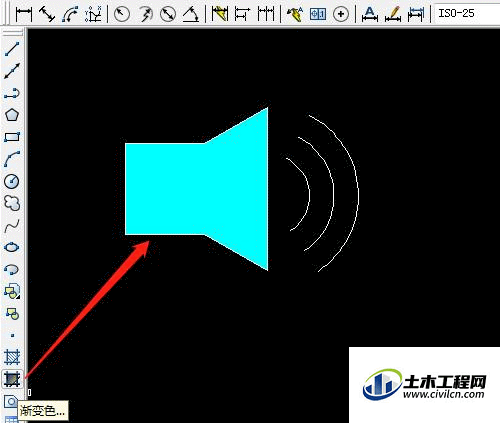Select the Ellipse tool

[12, 247]
